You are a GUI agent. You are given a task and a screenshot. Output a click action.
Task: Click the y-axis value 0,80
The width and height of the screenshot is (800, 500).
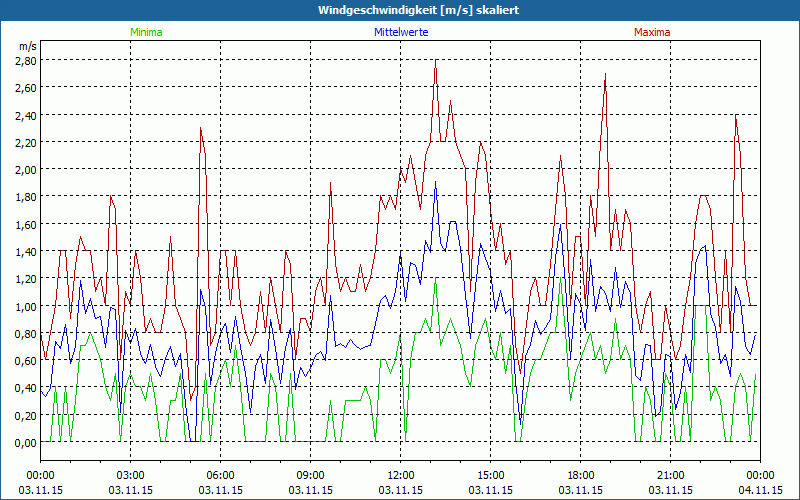(26, 333)
